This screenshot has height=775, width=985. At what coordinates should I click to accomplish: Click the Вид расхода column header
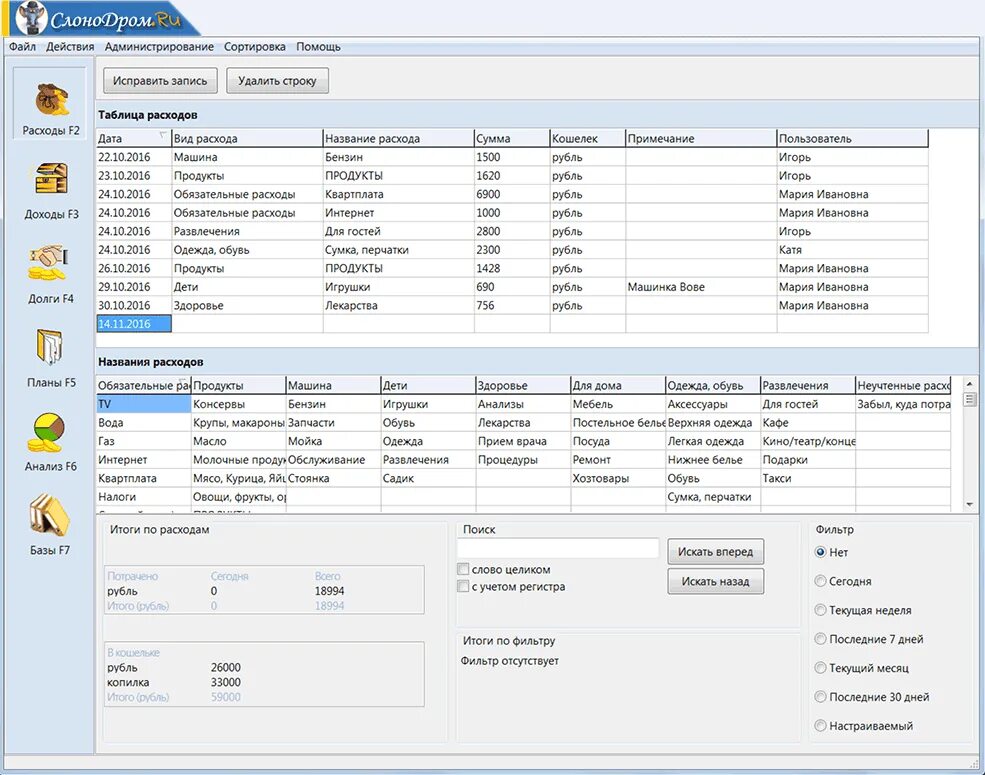pyautogui.click(x=248, y=138)
